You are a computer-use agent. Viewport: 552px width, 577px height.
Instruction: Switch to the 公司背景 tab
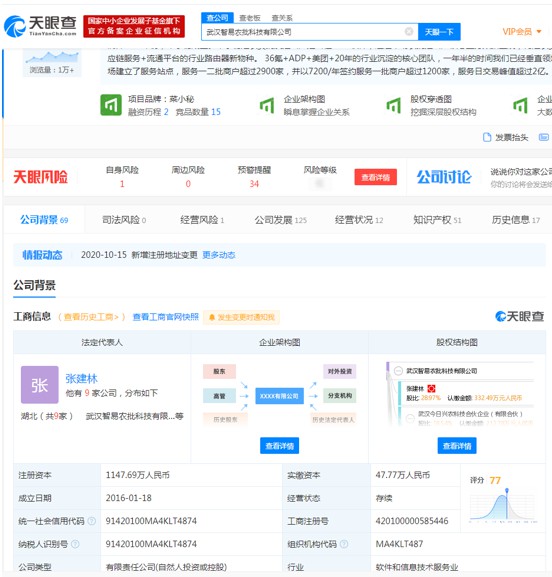point(44,220)
